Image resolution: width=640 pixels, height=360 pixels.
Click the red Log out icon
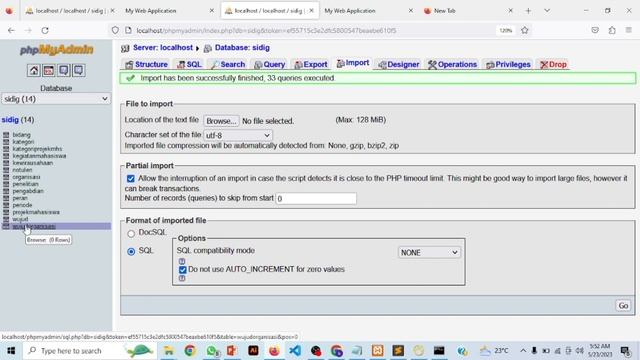[x=49, y=71]
